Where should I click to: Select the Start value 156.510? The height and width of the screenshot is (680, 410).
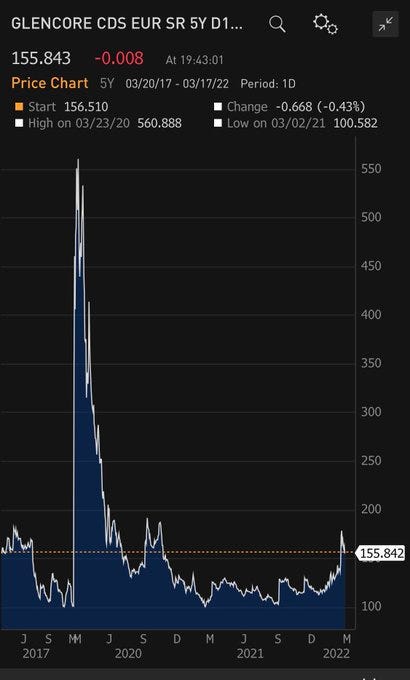[x=86, y=107]
